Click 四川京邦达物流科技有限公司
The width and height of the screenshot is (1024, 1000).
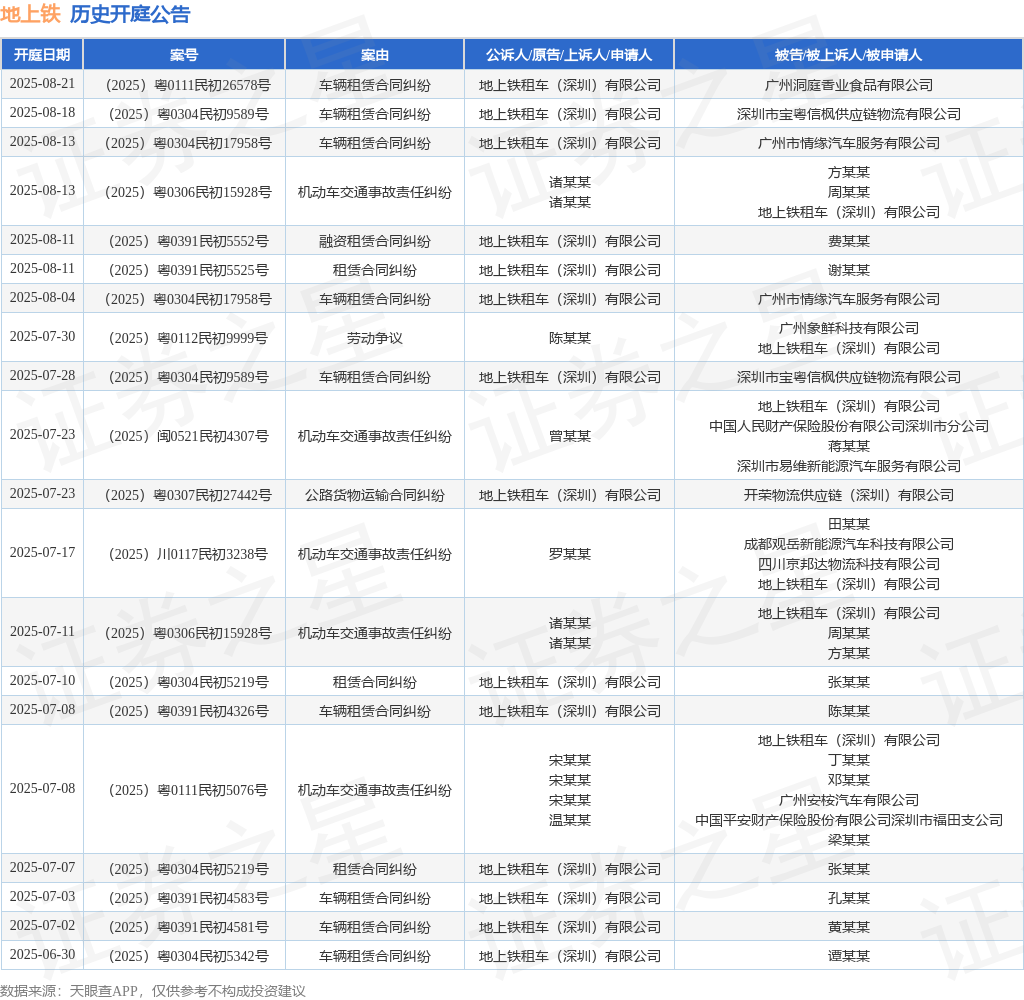(x=848, y=564)
